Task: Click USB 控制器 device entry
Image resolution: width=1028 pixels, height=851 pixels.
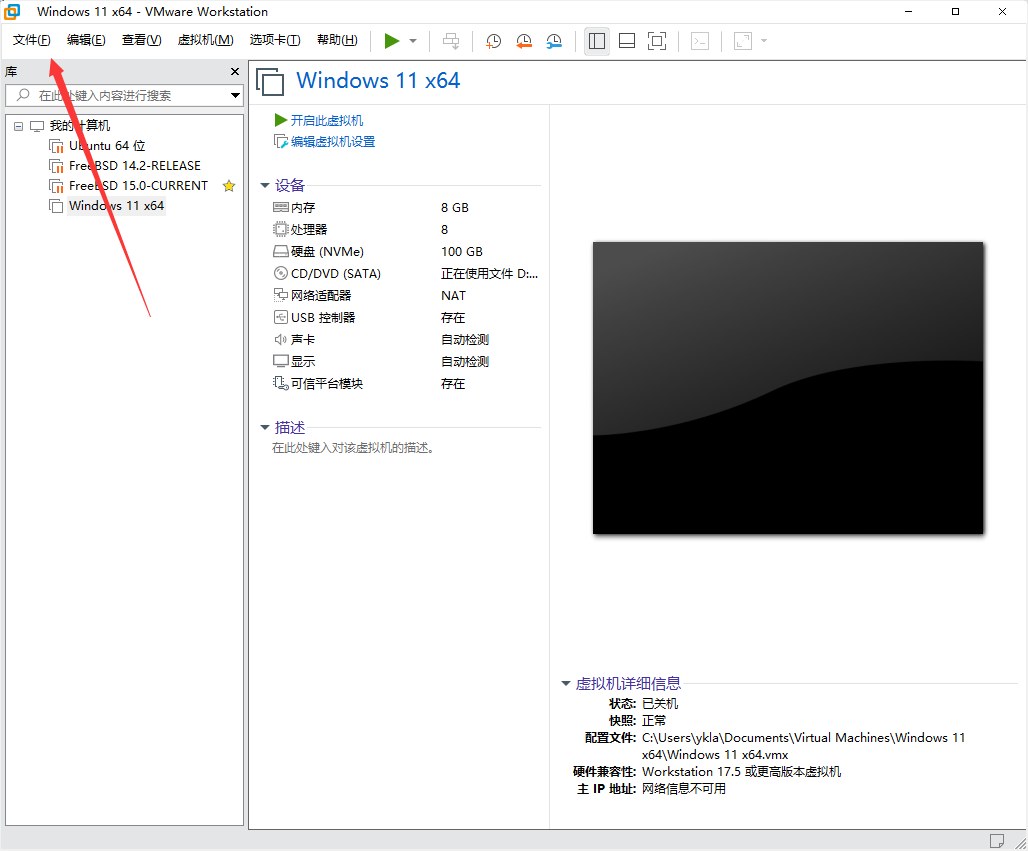Action: (323, 317)
